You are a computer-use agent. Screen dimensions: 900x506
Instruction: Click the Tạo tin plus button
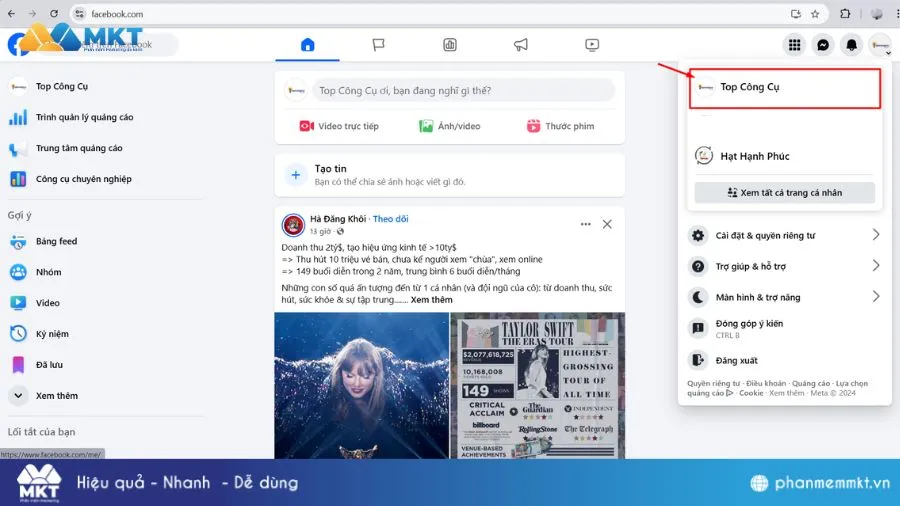[296, 175]
